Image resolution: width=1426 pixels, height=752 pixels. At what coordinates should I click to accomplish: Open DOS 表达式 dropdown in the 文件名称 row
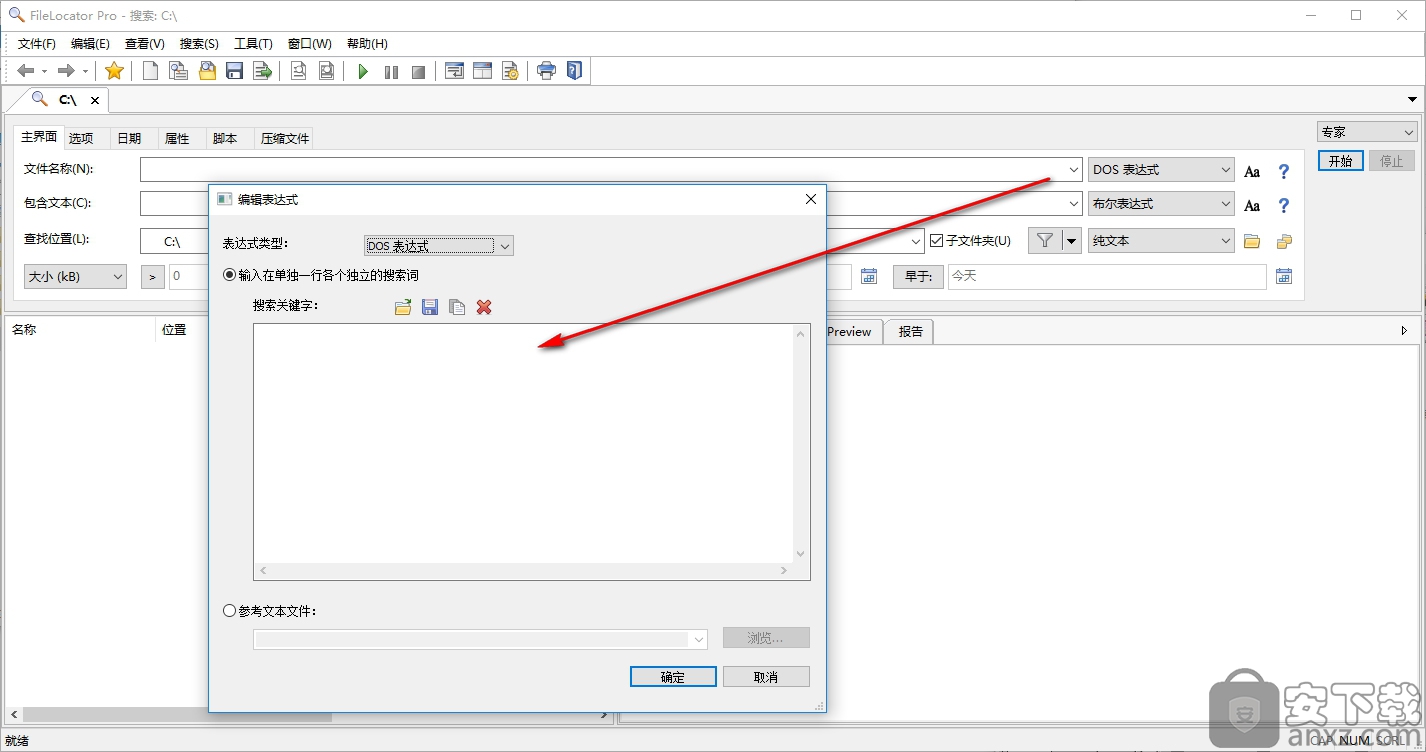point(1162,170)
